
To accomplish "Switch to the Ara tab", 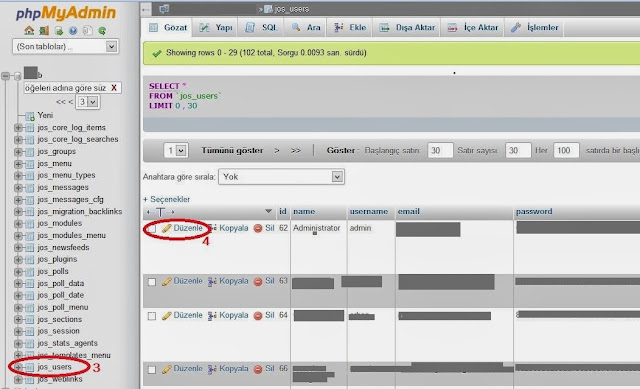I will coord(306,28).
